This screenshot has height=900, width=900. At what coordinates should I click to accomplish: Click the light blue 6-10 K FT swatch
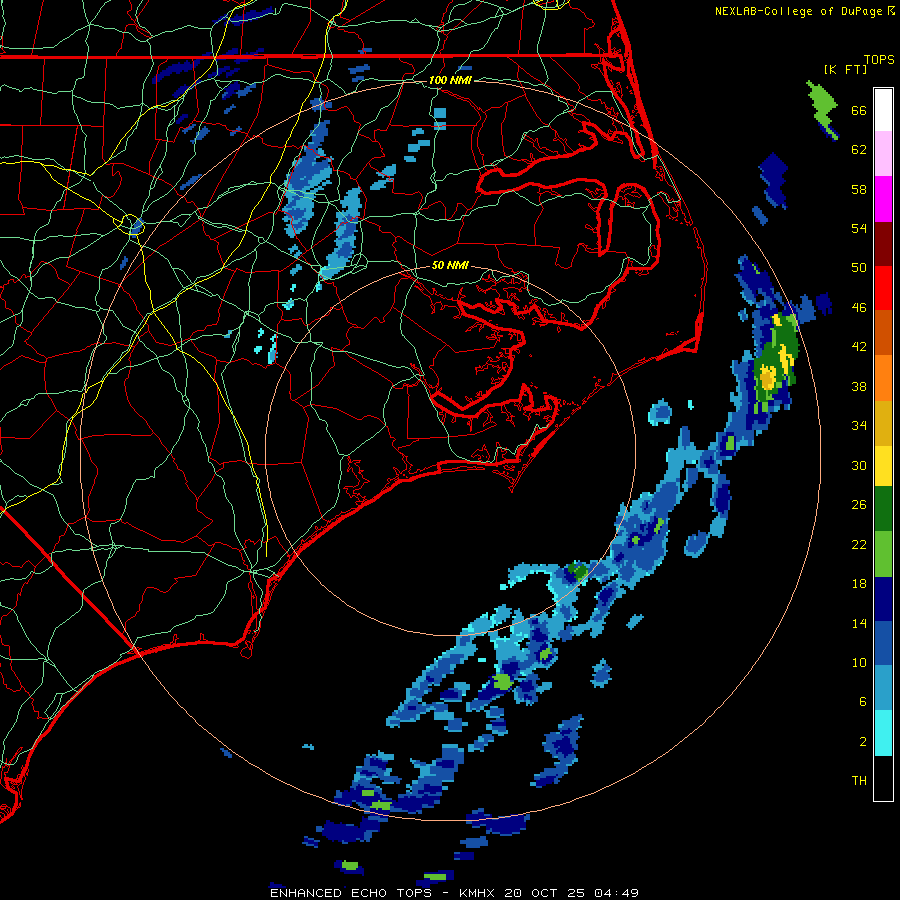click(883, 688)
